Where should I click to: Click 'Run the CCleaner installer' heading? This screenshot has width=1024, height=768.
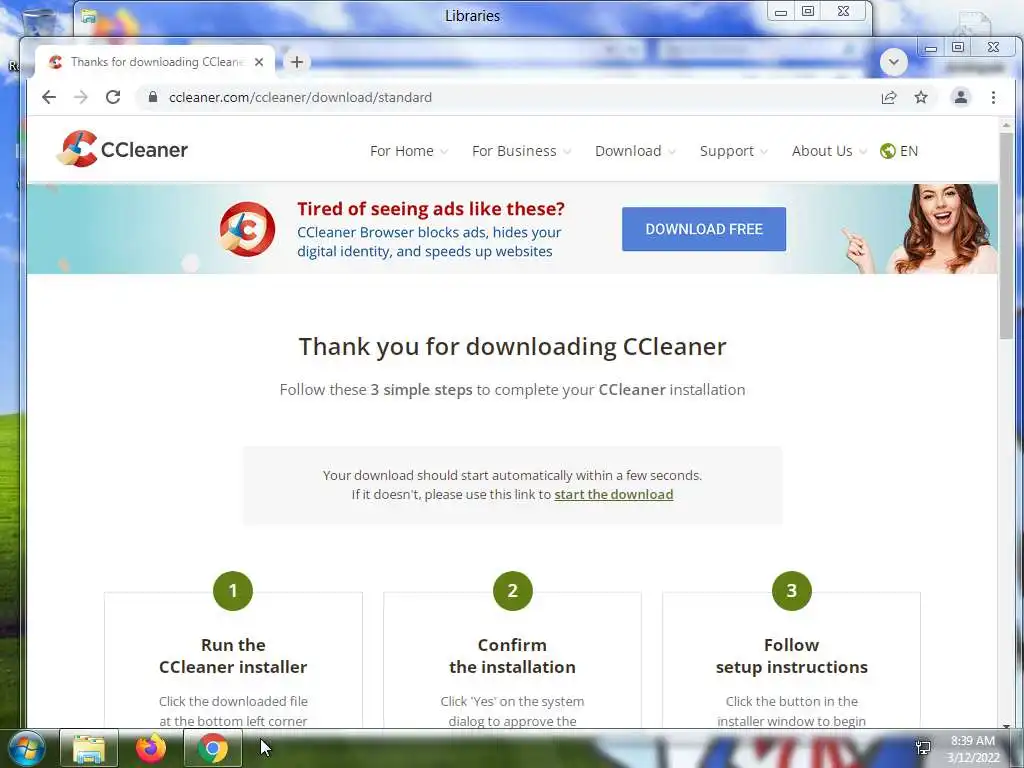tap(233, 656)
